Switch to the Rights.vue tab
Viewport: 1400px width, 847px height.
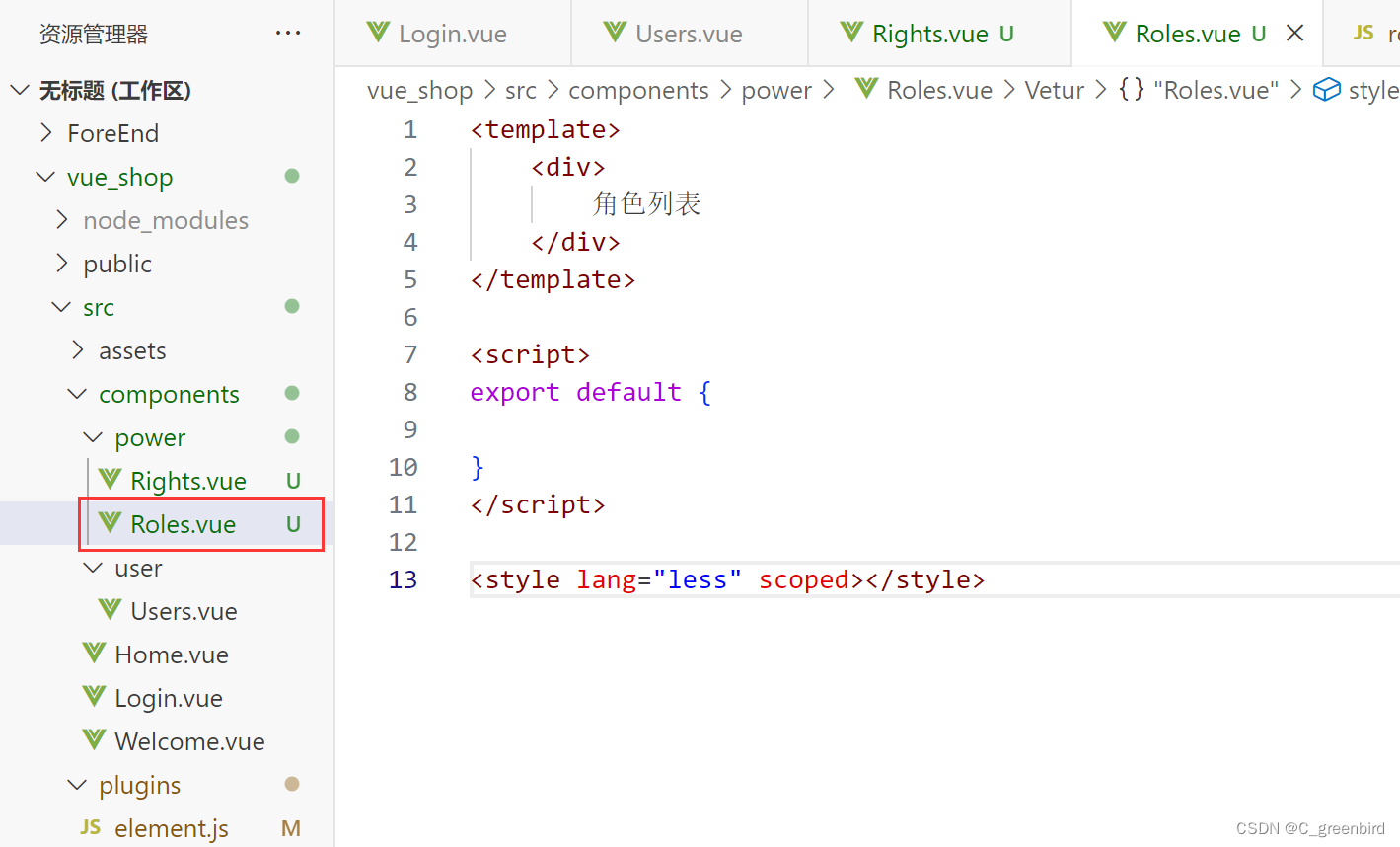pos(939,34)
